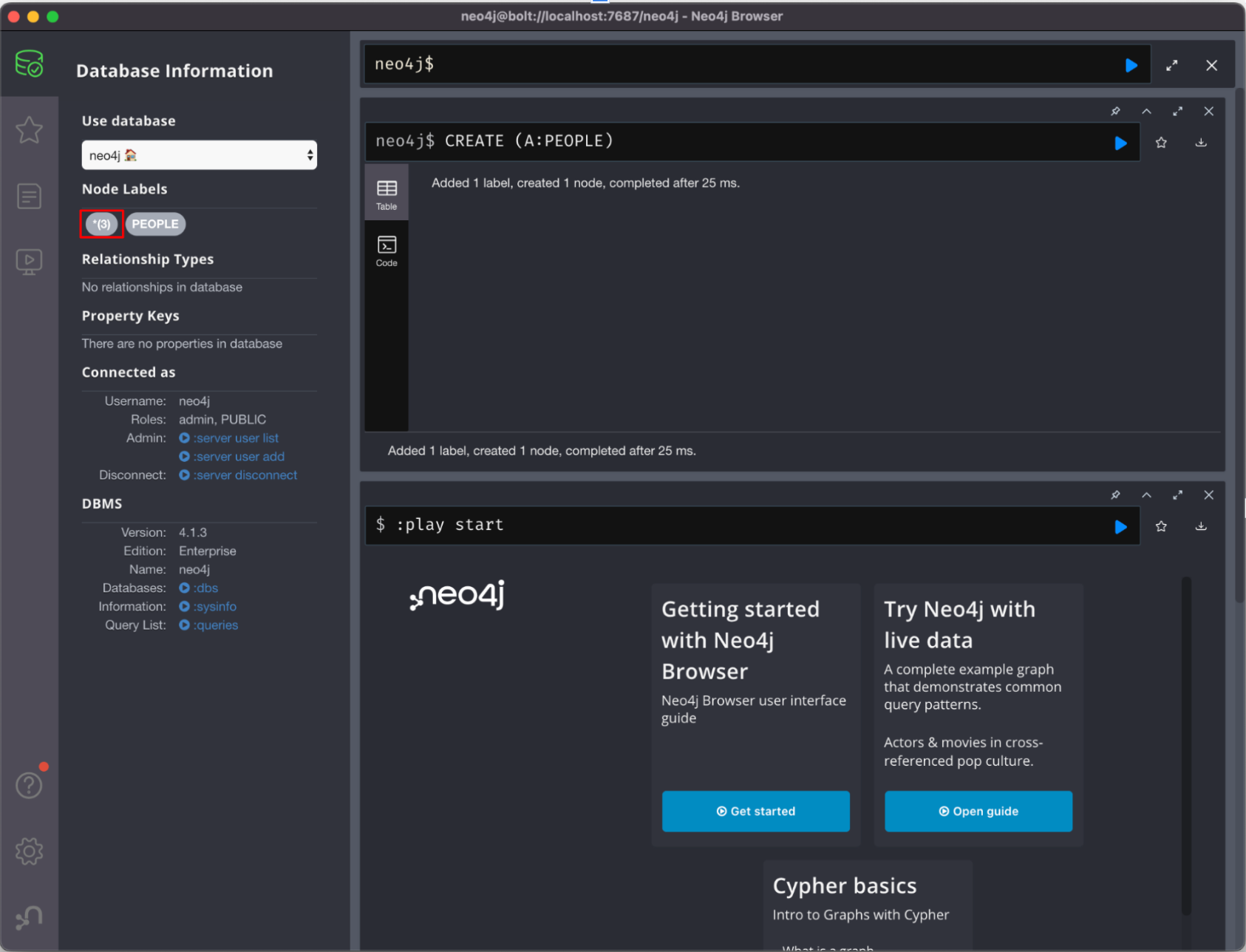This screenshot has height=952, width=1246.
Task: Click the There are no properties text
Action: pos(182,344)
